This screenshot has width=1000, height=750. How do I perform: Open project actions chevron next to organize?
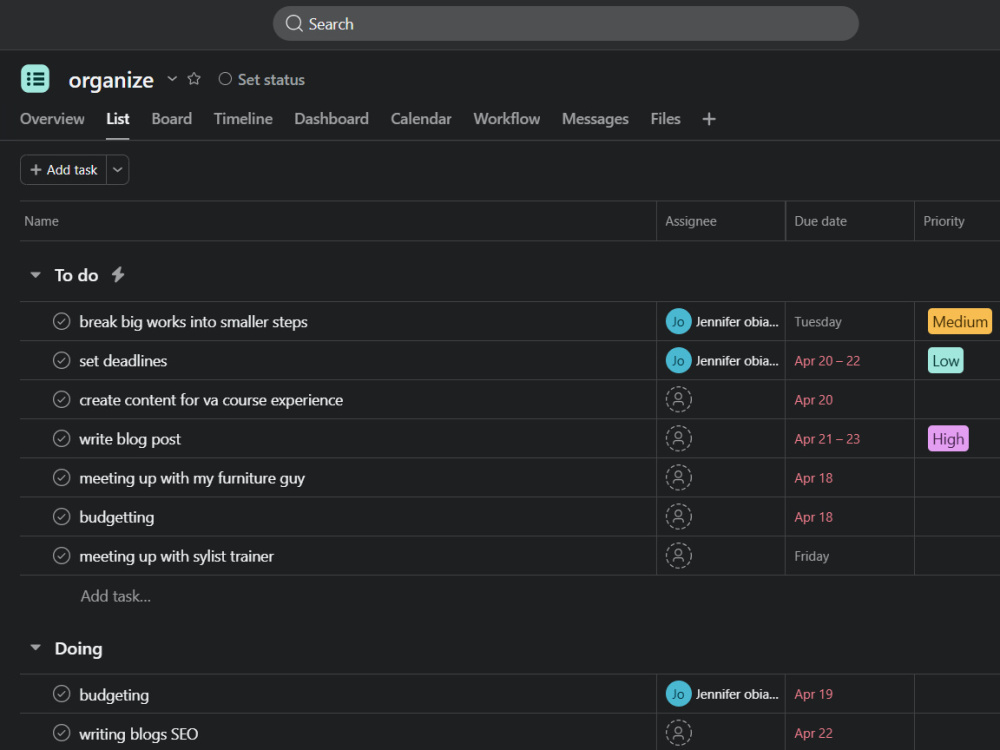click(172, 79)
